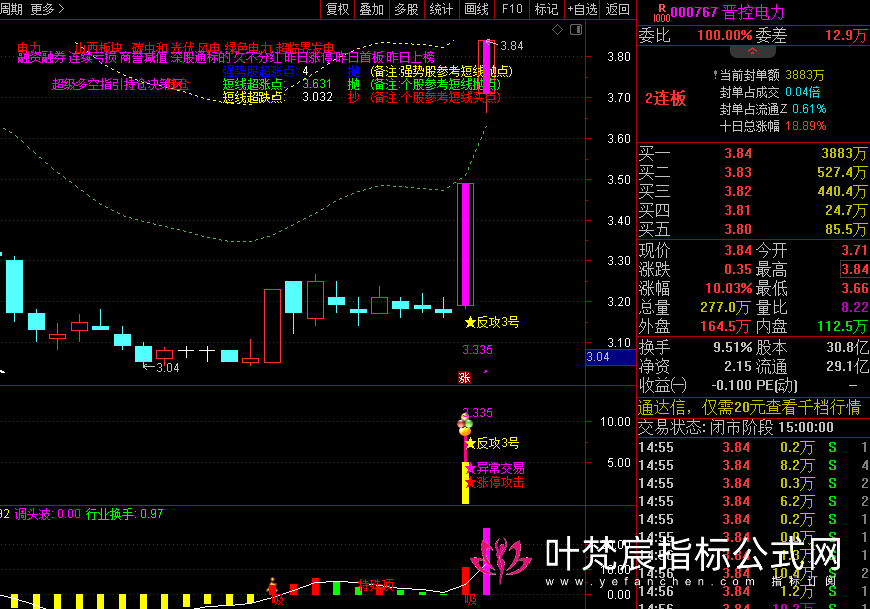Select the 买二 bid row at 3.83
The width and height of the screenshot is (870, 609).
click(x=753, y=172)
